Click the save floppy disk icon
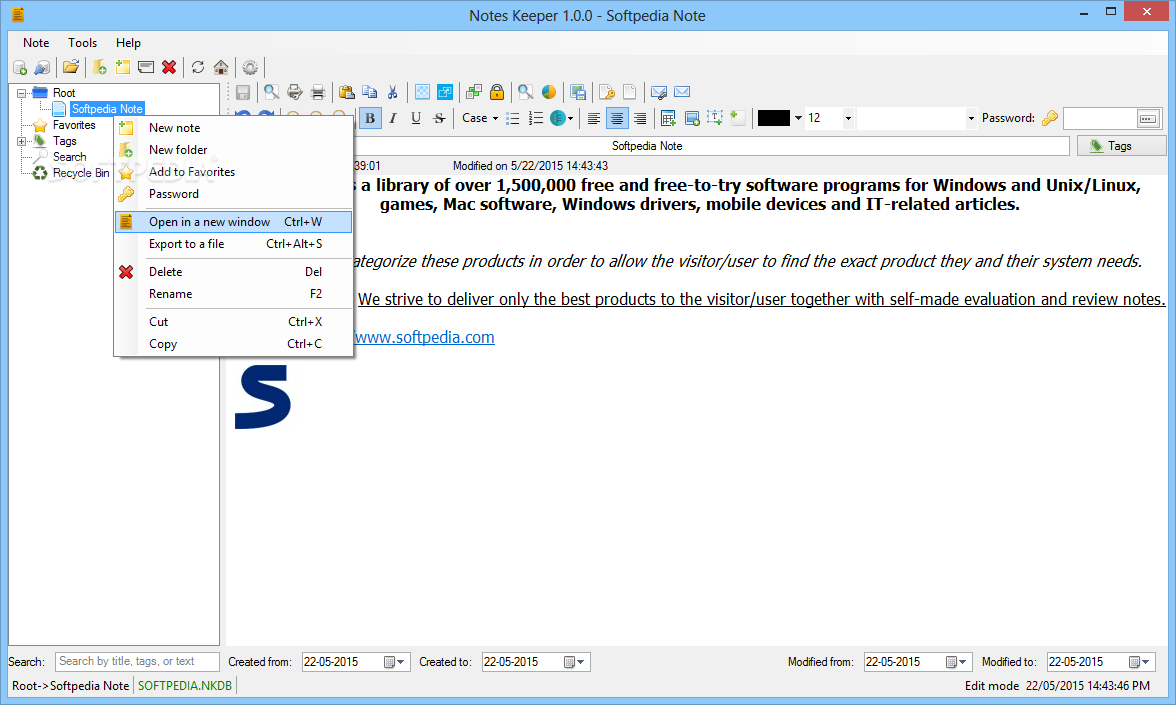Screen dimensions: 1176x705 point(243,92)
